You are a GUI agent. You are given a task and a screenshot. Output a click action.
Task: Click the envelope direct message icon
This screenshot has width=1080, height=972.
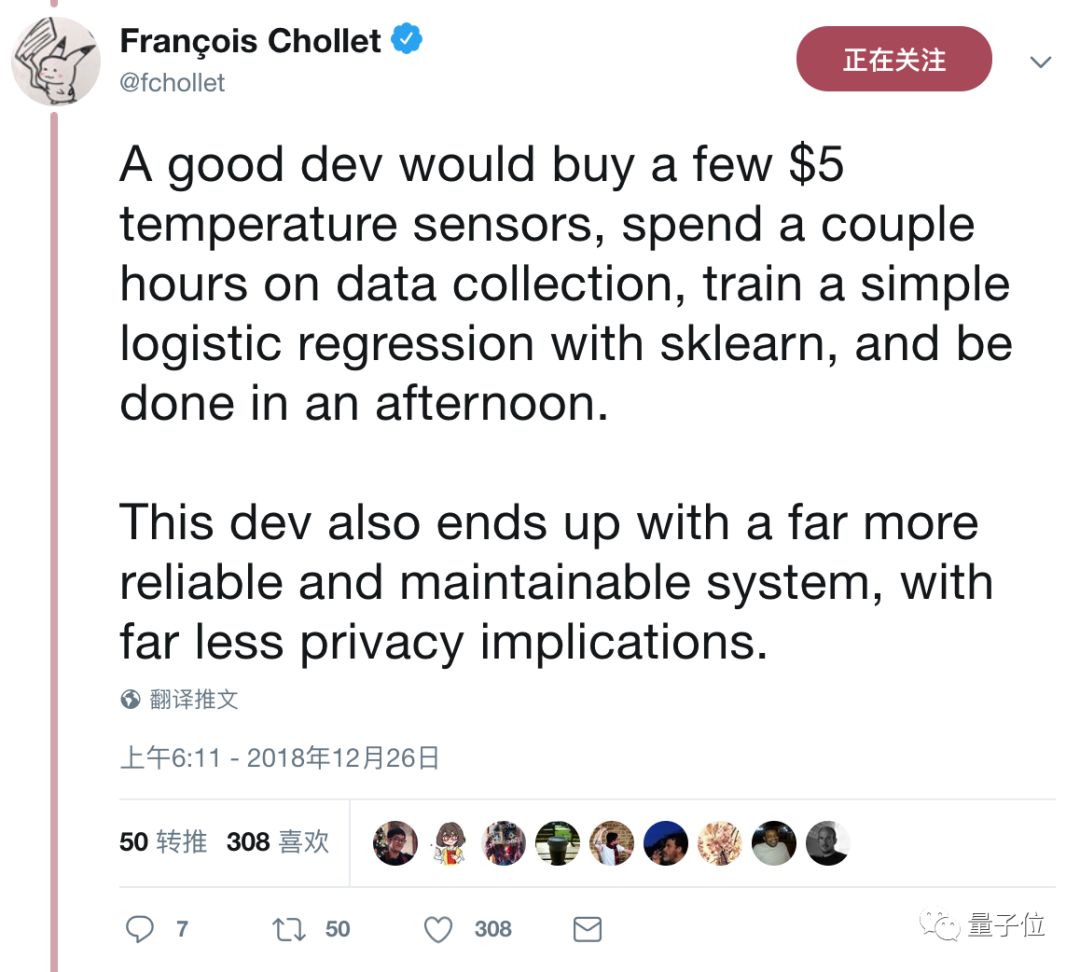coord(587,929)
